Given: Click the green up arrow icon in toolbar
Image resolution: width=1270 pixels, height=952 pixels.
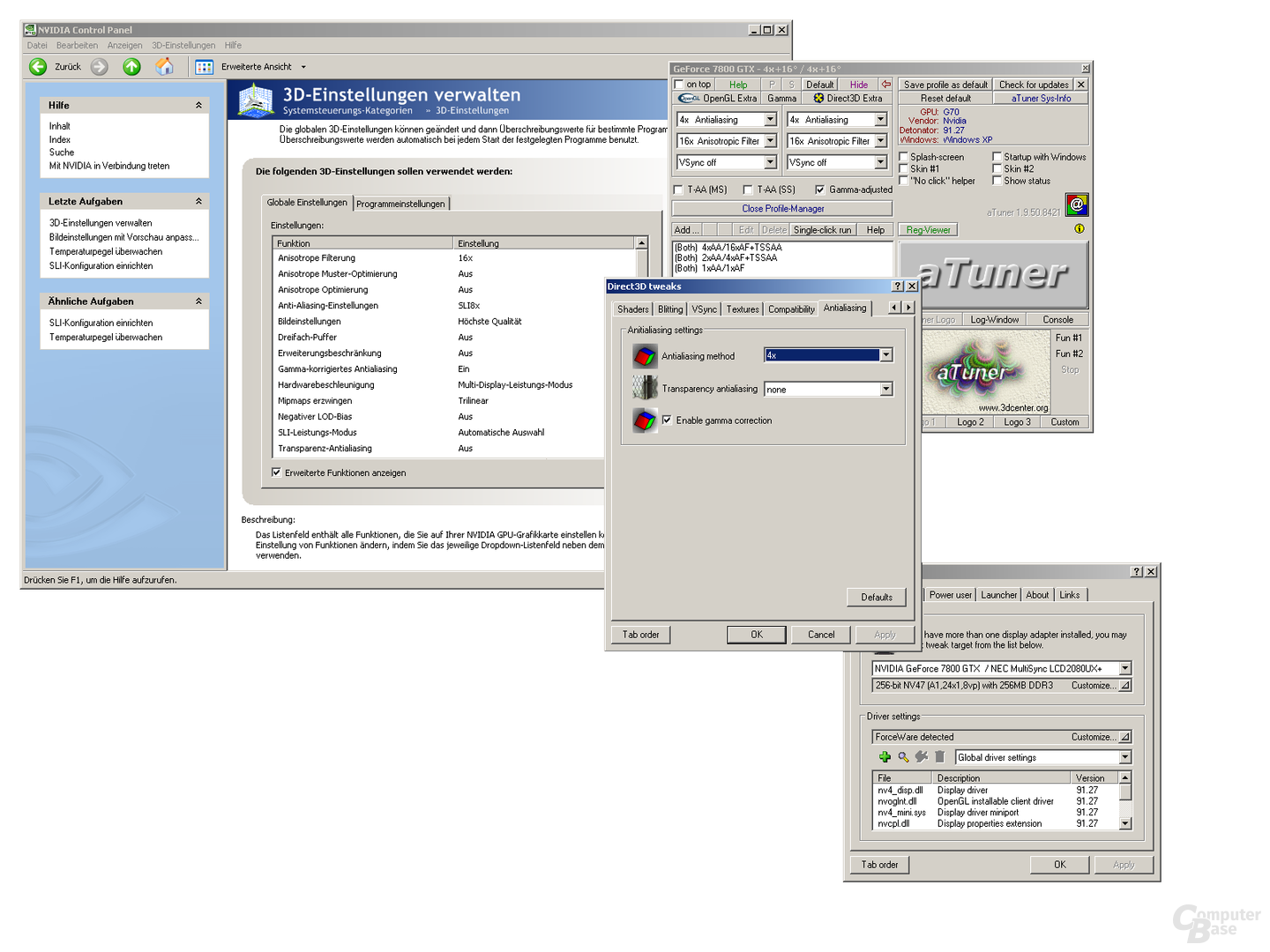Looking at the screenshot, I should (131, 66).
